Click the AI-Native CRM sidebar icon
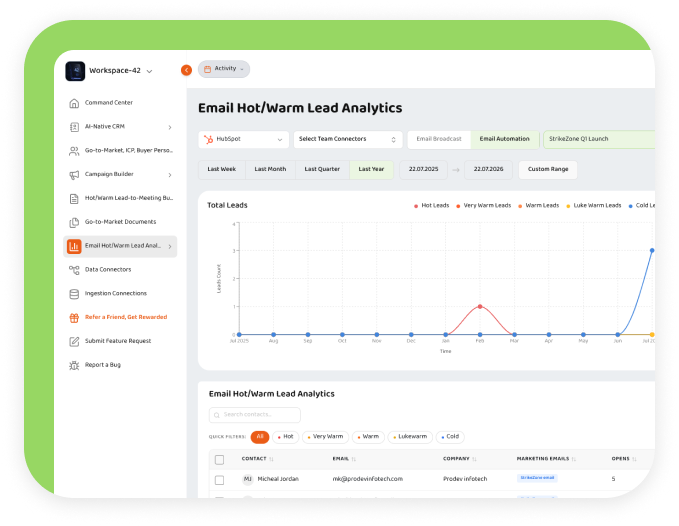Image resolution: width=679 pixels, height=526 pixels. (74, 127)
